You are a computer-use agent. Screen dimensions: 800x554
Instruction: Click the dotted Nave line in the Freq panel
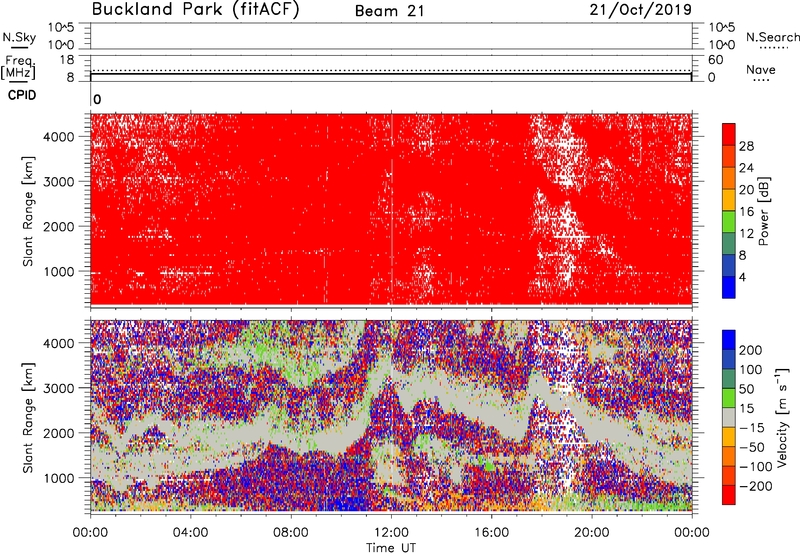(391, 70)
